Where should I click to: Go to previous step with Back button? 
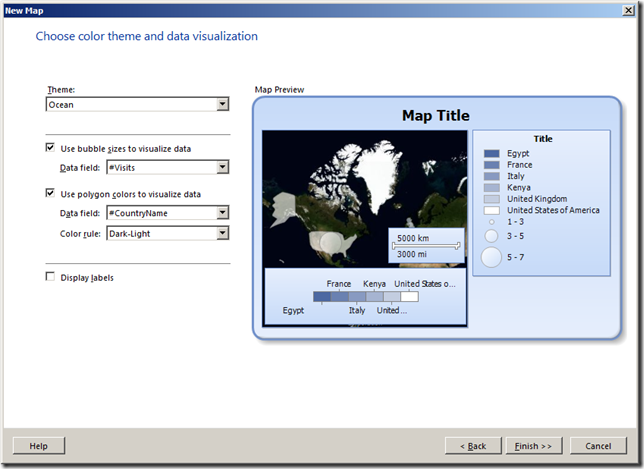[473, 446]
